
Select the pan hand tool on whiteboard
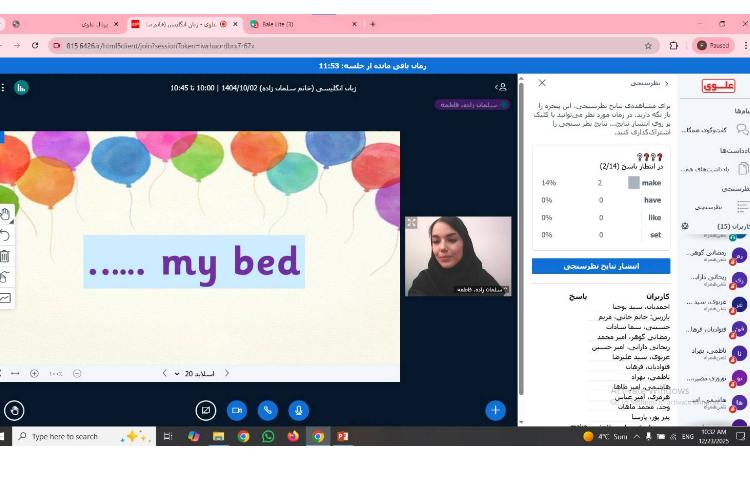pos(5,214)
